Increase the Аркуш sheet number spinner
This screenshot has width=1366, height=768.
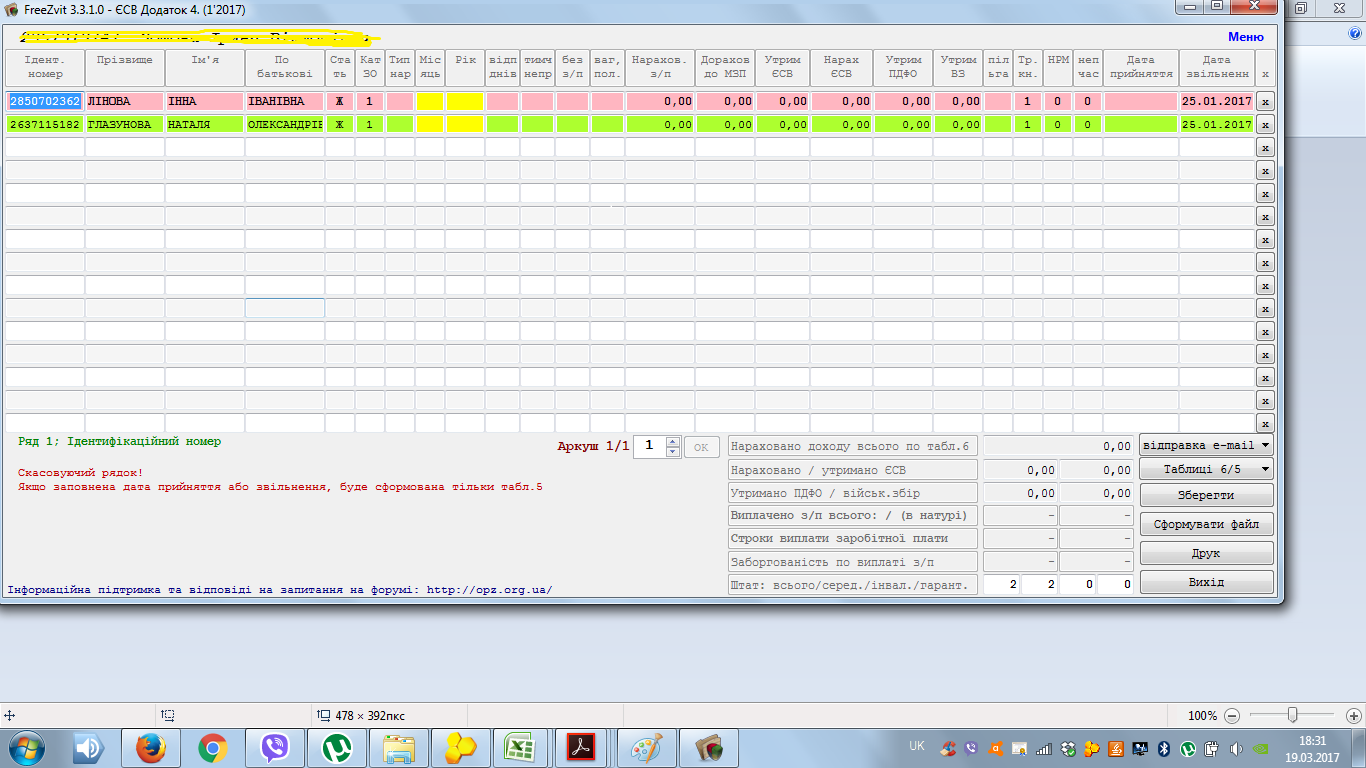[x=673, y=441]
